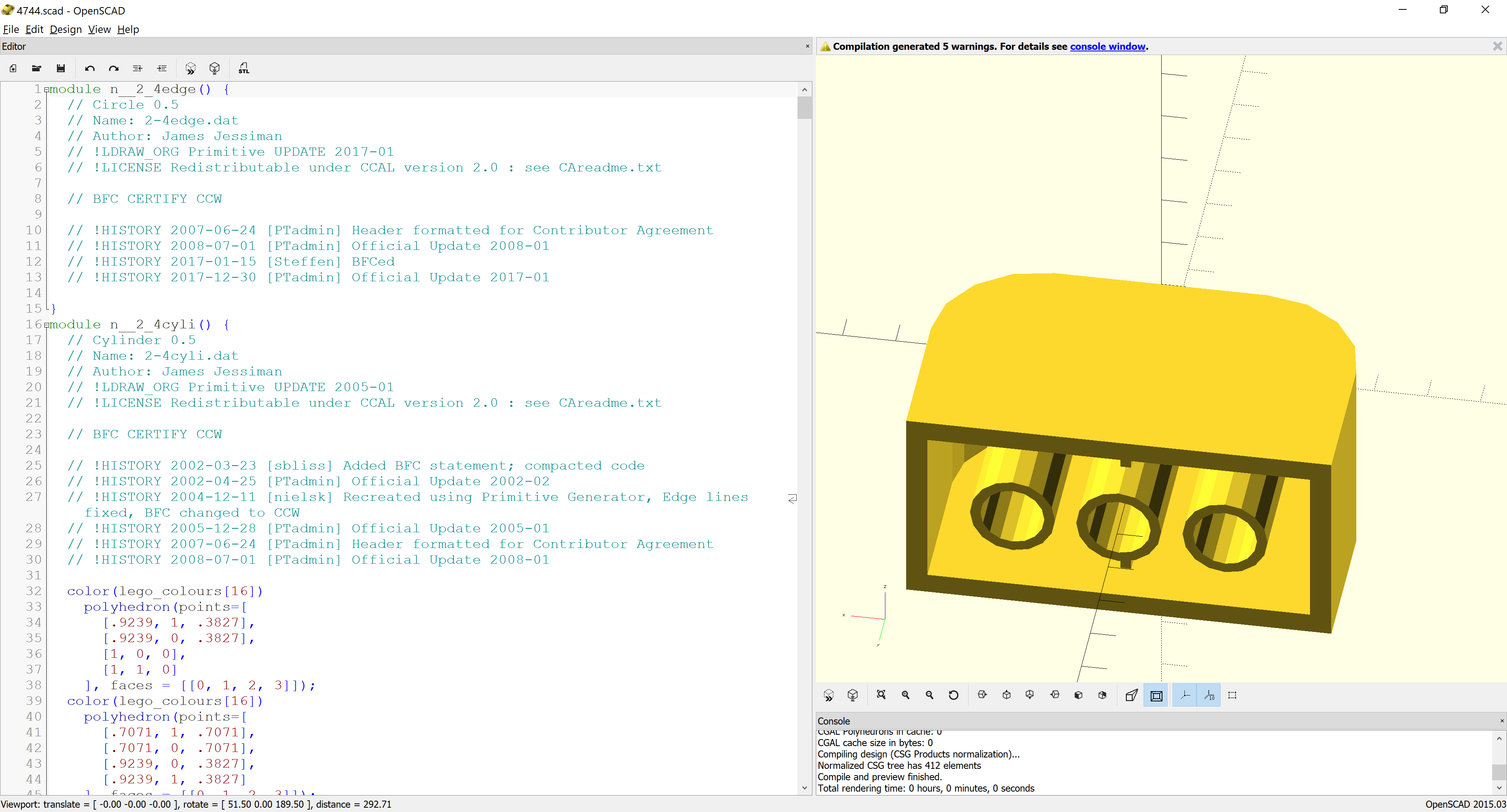The width and height of the screenshot is (1507, 812).
Task: Unindent the code with the editor toolbar icon
Action: [137, 68]
